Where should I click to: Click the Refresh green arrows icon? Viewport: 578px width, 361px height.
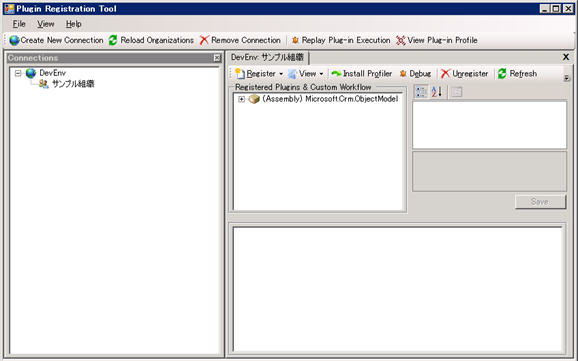[502, 73]
